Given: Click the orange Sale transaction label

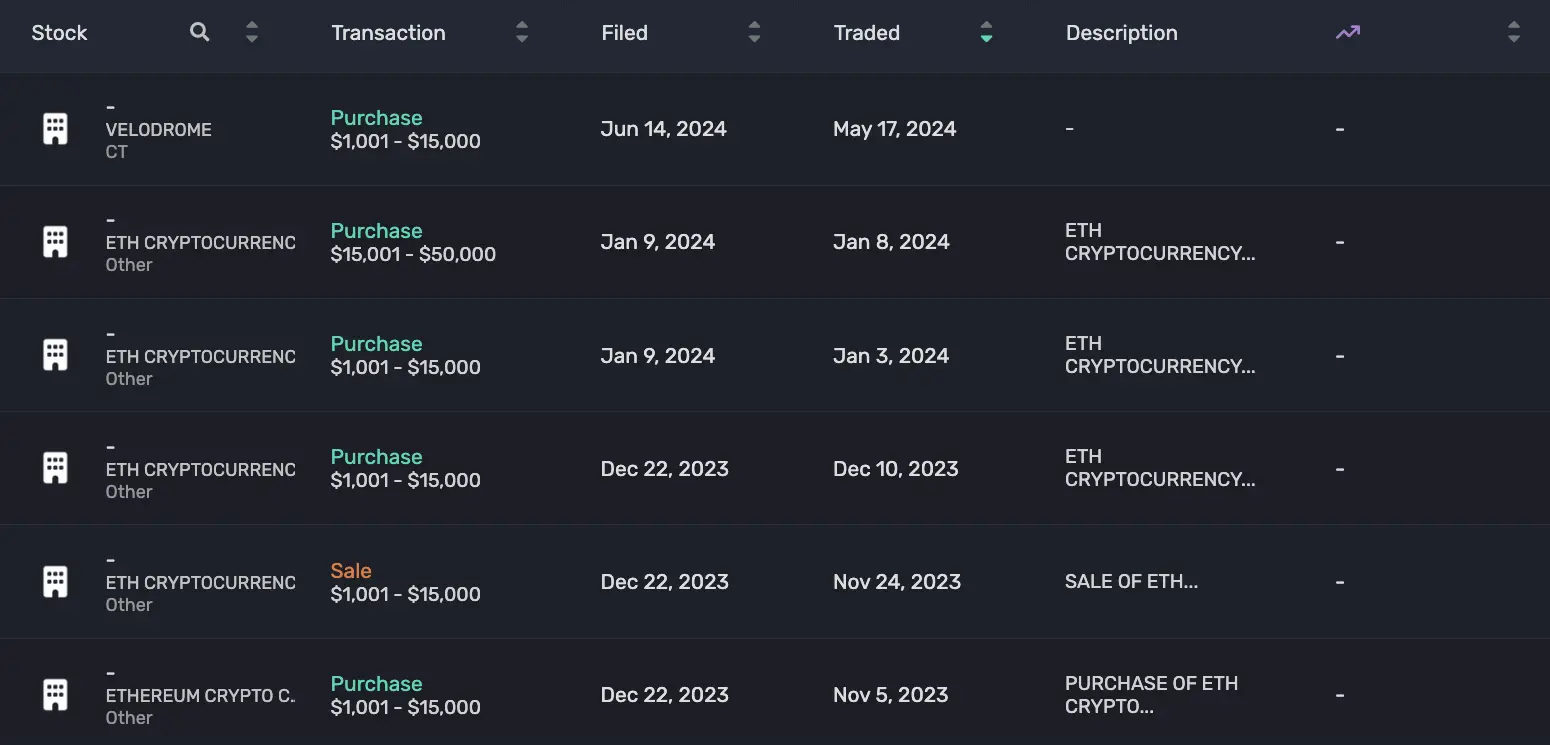Looking at the screenshot, I should [351, 571].
